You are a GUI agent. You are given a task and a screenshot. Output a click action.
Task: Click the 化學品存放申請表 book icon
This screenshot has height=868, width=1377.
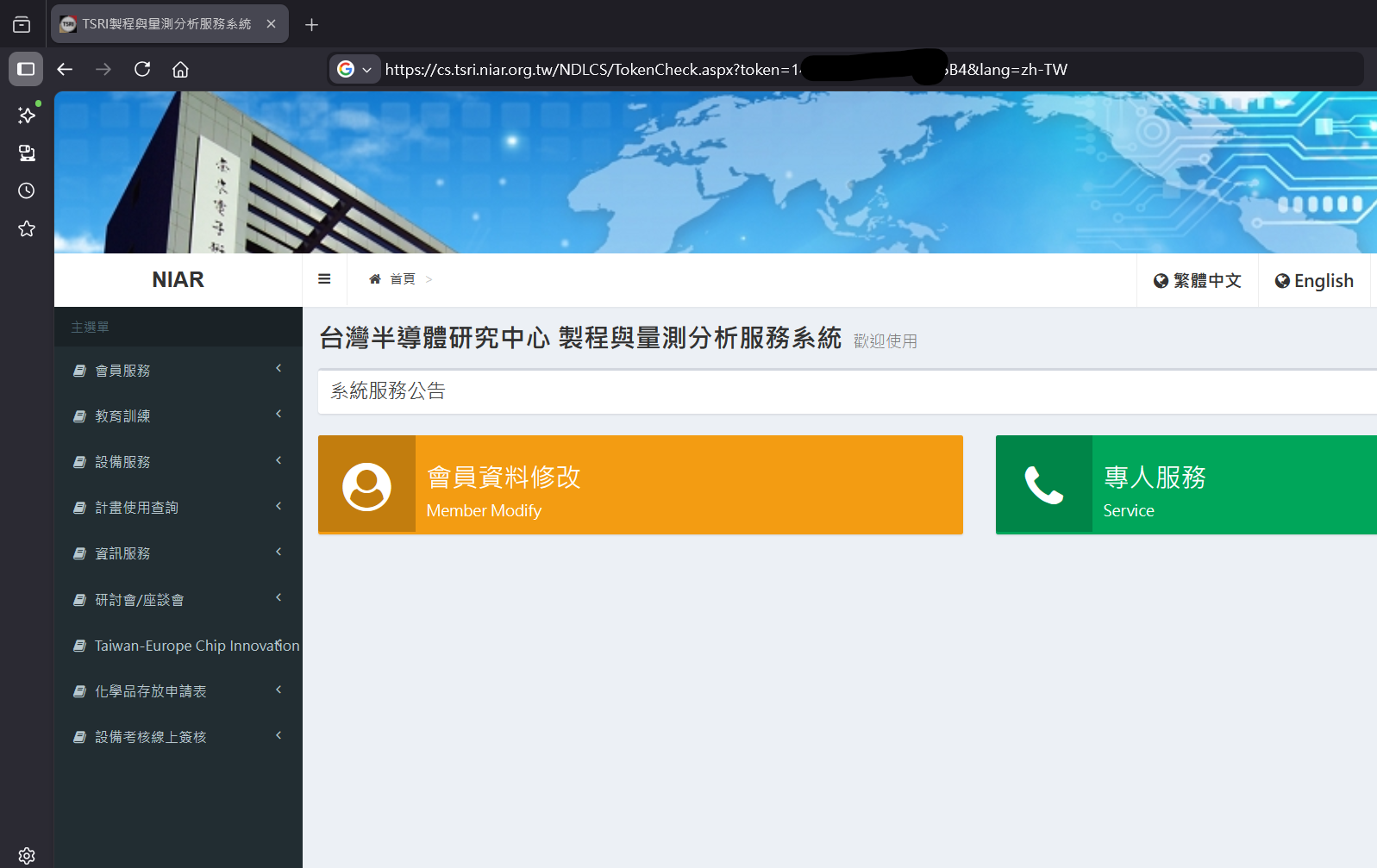(x=79, y=691)
